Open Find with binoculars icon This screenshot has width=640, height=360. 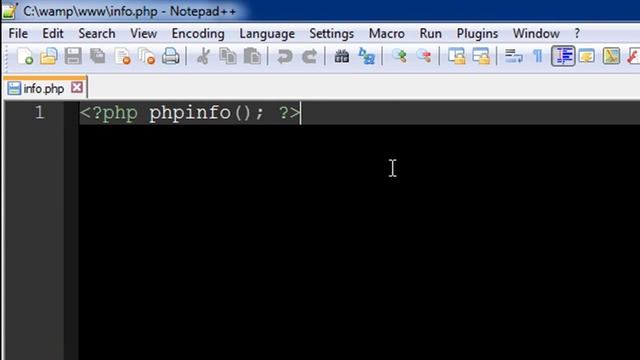(x=342, y=56)
